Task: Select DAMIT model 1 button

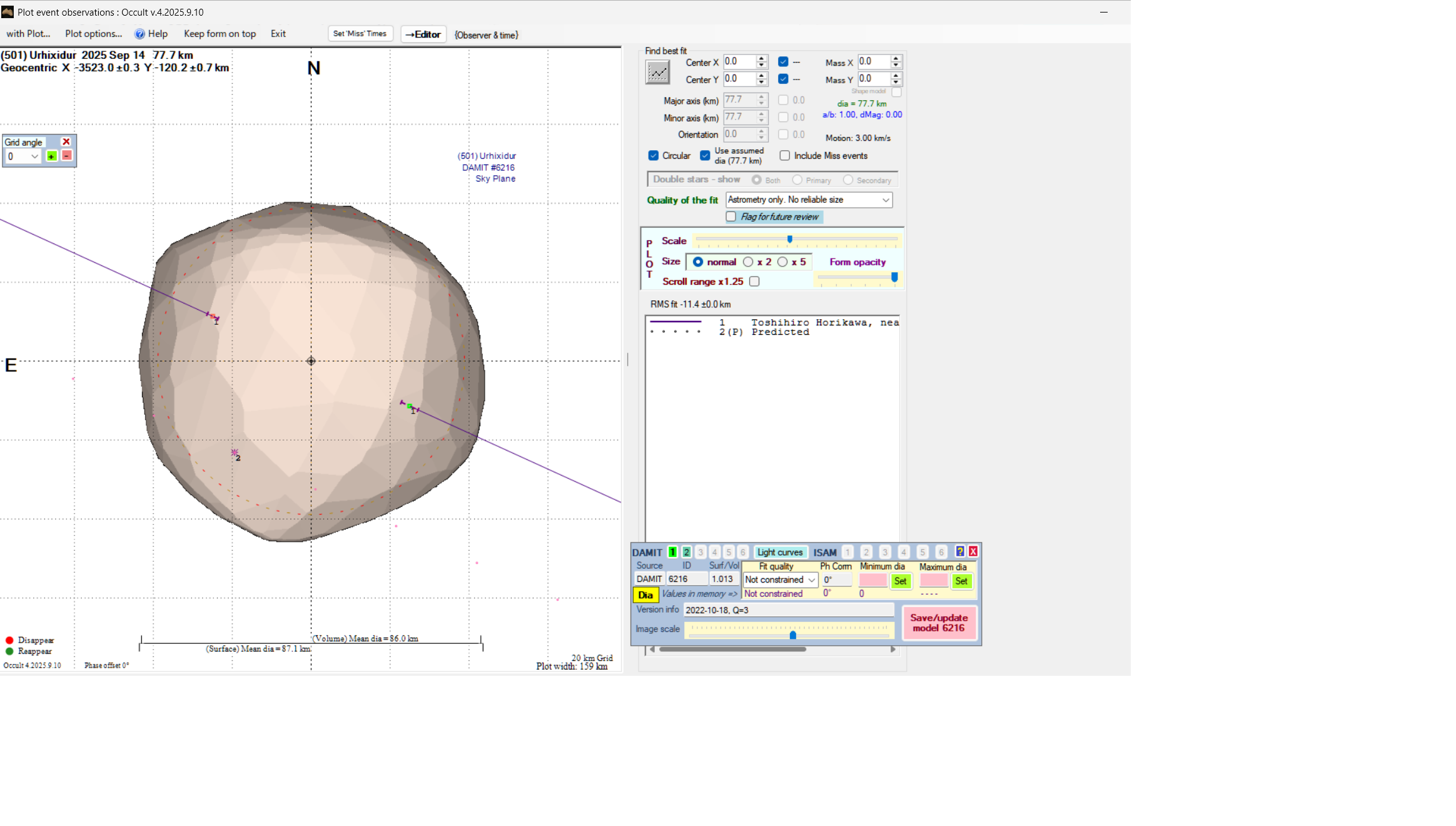Action: coord(672,552)
